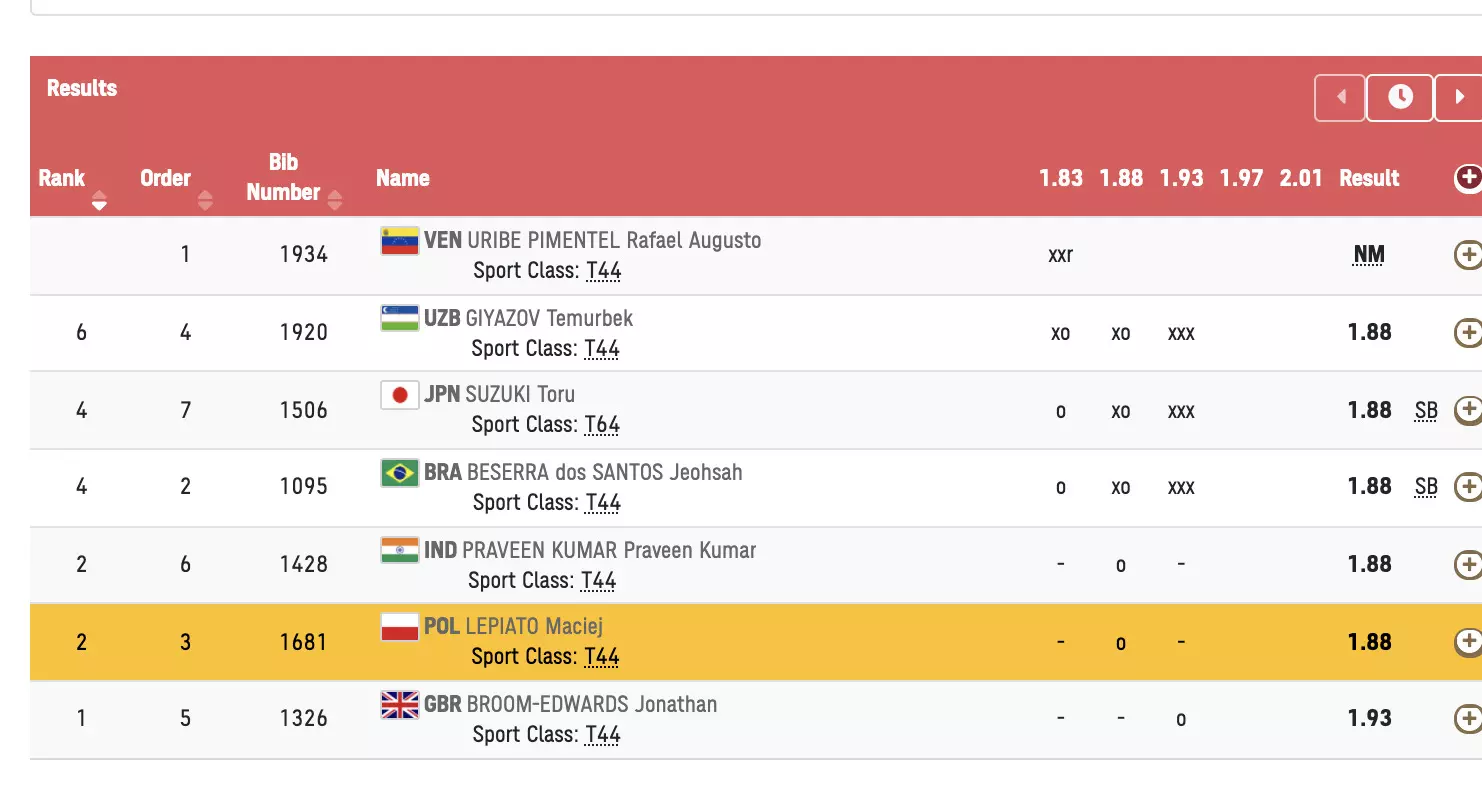Open plus icon for BROOM-EDWARDS row
The image size is (1482, 794).
1467,718
